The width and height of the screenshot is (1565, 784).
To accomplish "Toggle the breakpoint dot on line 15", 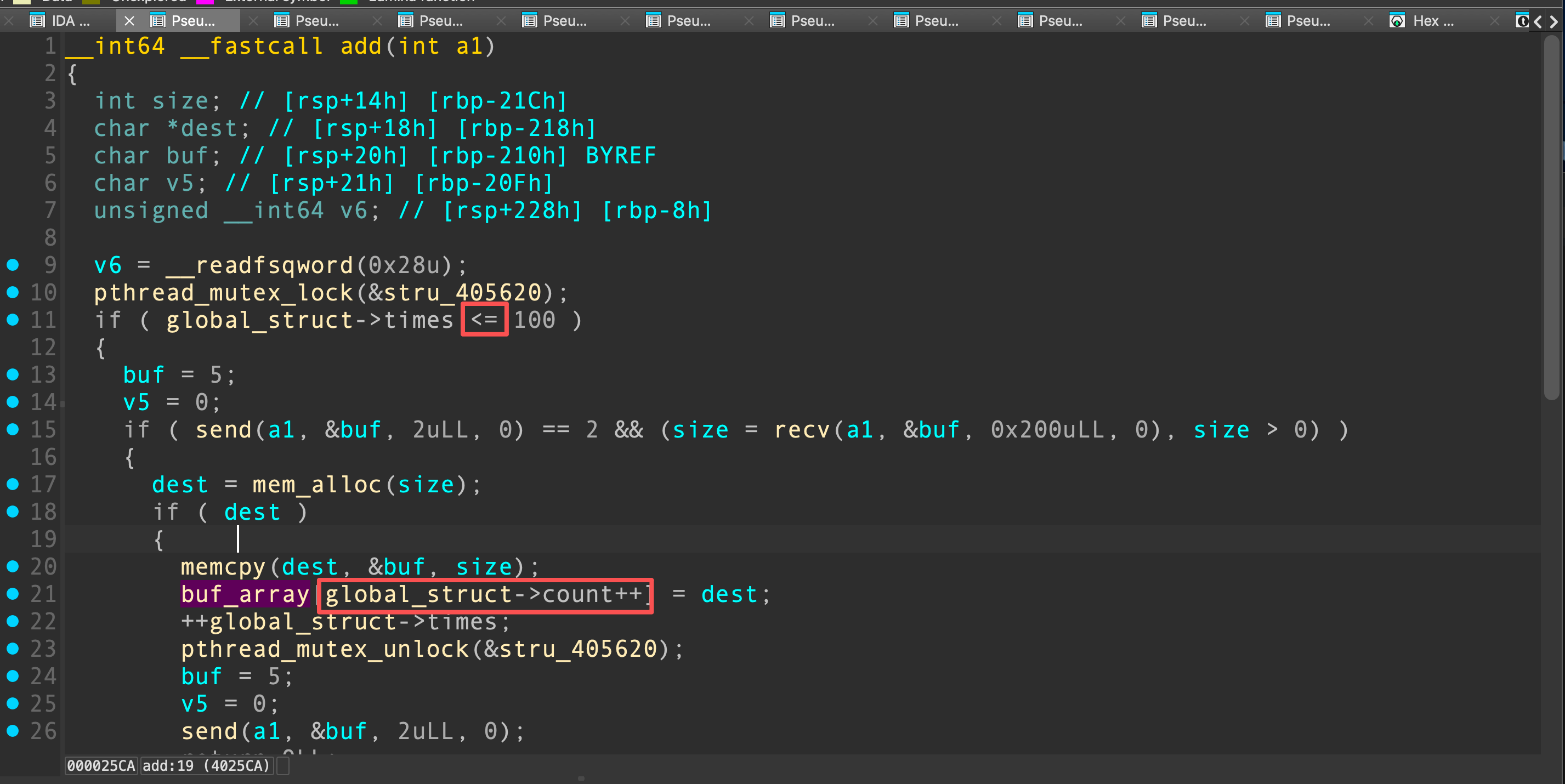I will (x=13, y=429).
